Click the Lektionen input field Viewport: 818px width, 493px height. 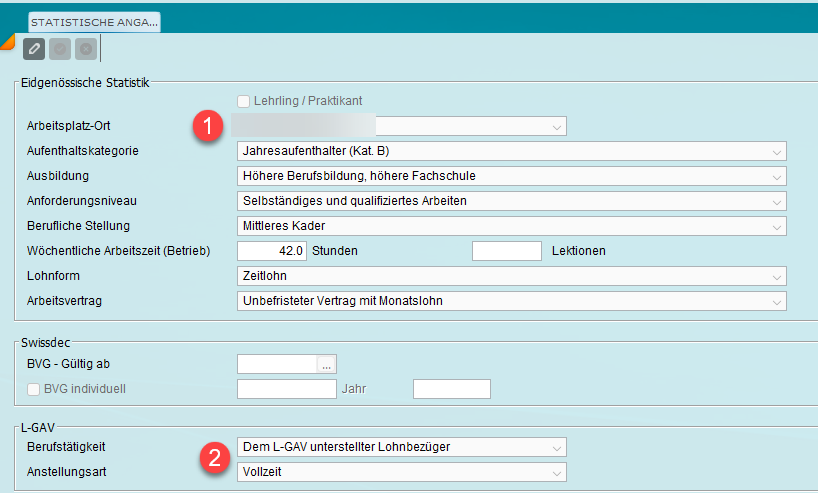[506, 251]
